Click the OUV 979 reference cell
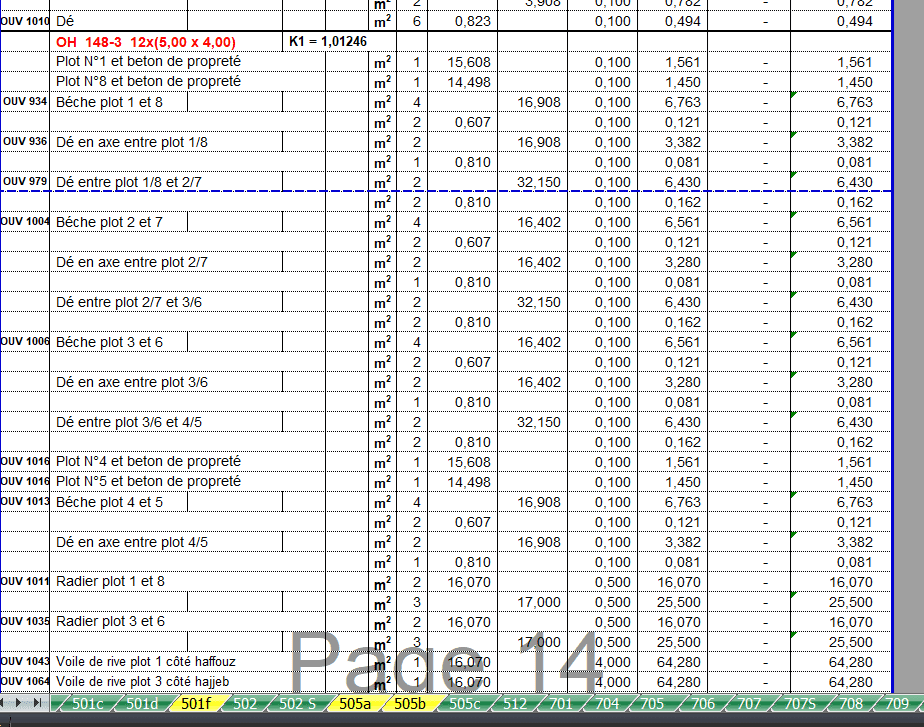 (x=25, y=181)
